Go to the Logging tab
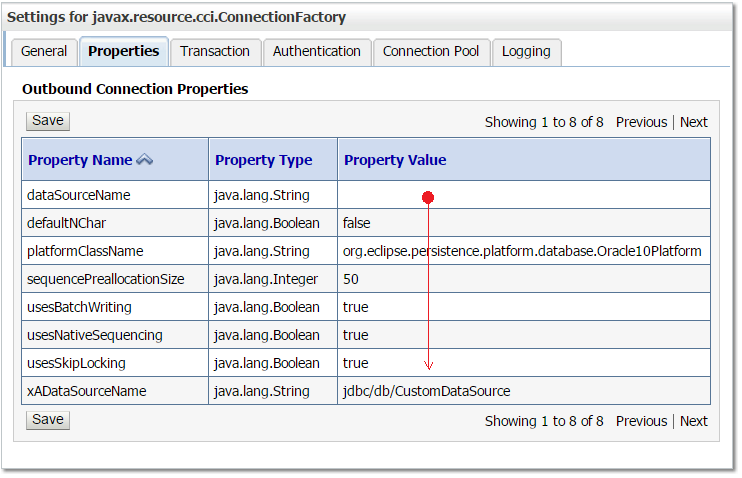742x478 pixels. (526, 52)
